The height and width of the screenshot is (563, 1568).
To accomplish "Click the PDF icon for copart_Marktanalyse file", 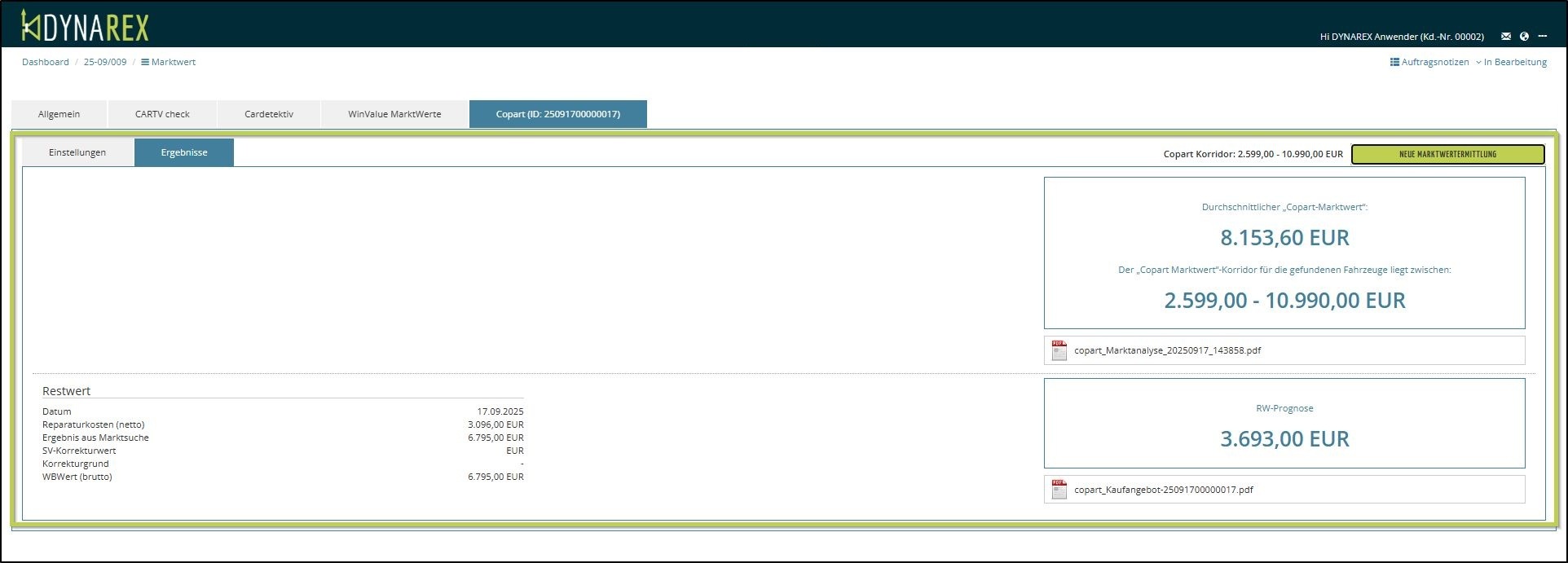I will (1059, 350).
